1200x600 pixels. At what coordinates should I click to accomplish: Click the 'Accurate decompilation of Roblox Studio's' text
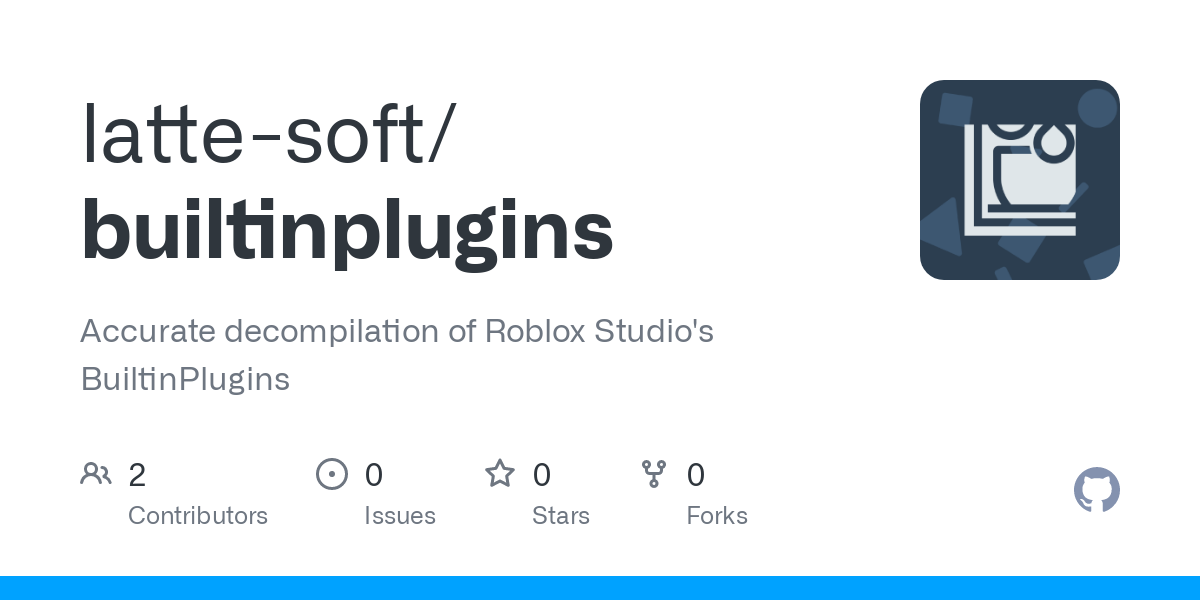397,332
